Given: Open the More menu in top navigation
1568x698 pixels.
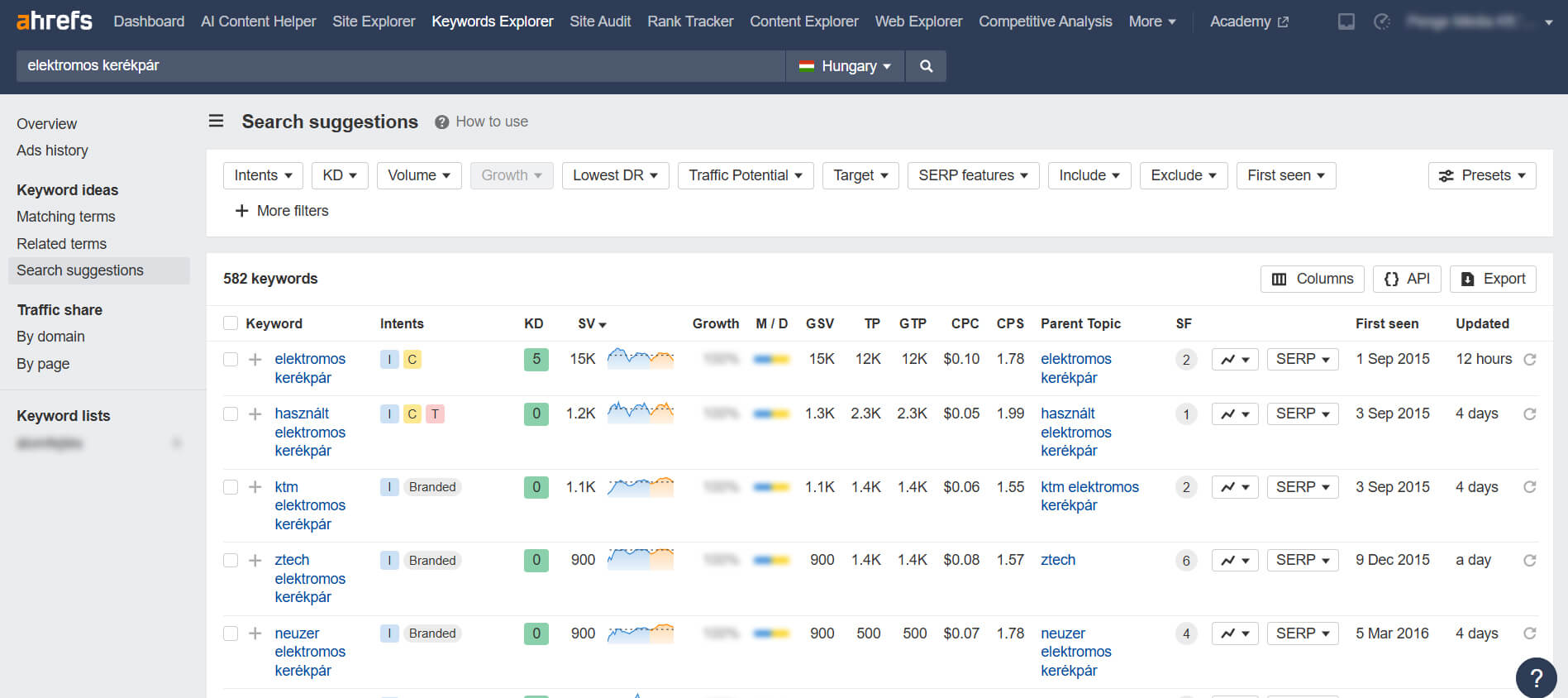Looking at the screenshot, I should [1152, 22].
